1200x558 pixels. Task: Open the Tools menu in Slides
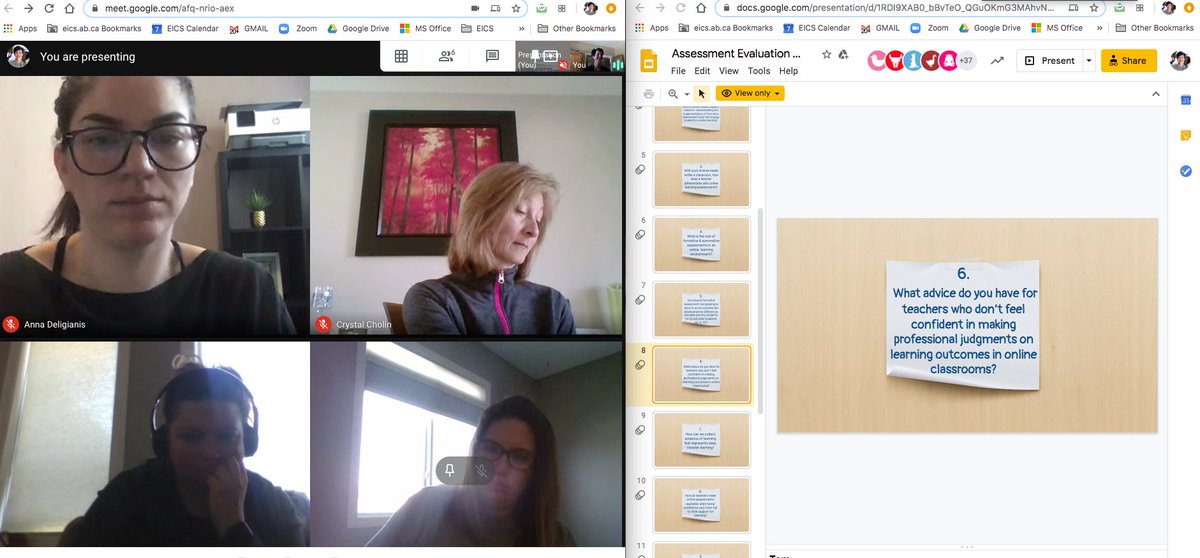point(759,71)
